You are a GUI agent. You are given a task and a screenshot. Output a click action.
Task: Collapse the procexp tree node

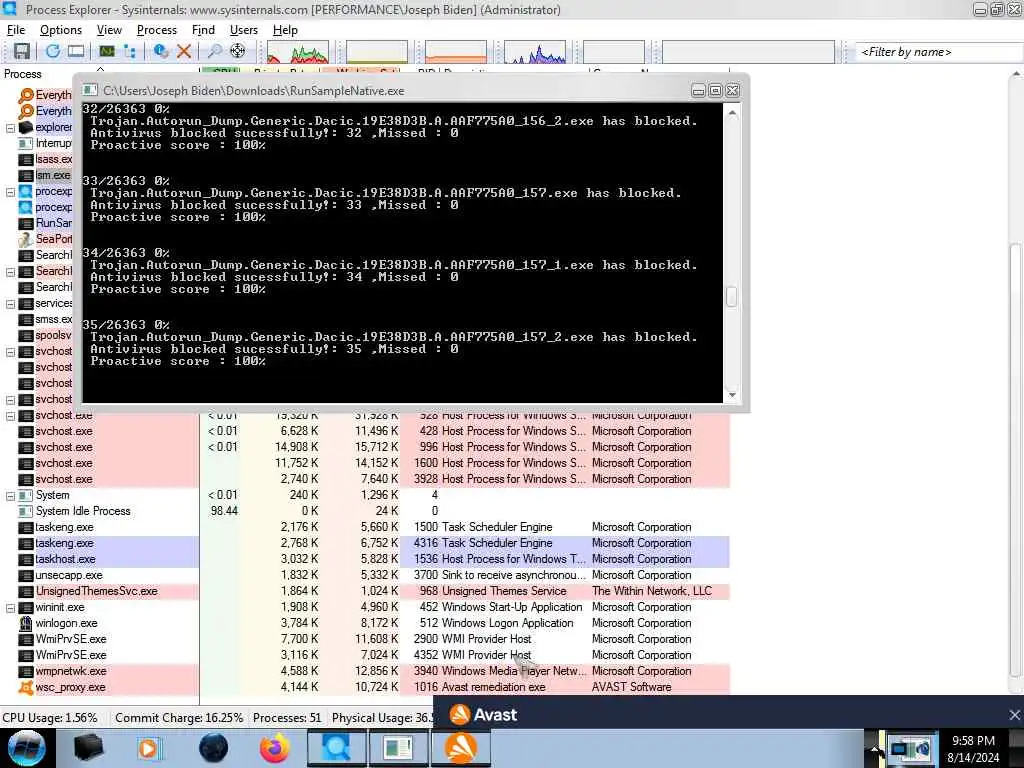tap(10, 191)
